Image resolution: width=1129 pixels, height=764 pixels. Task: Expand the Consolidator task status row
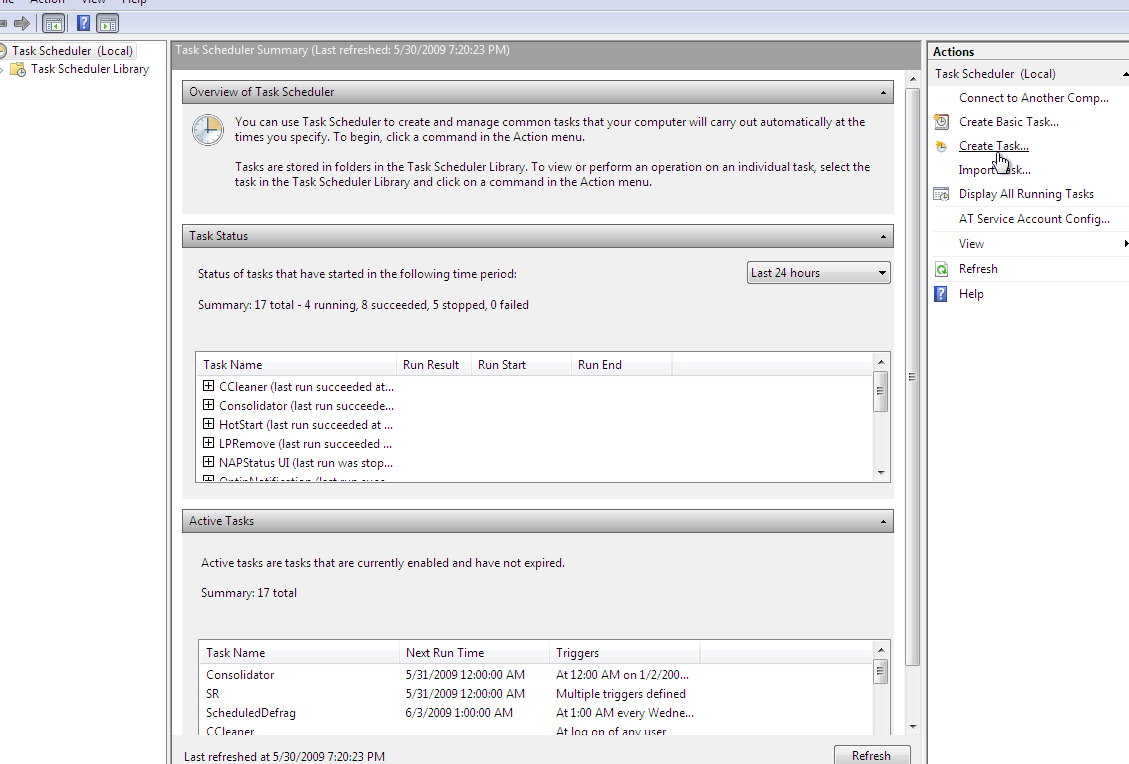tap(208, 405)
